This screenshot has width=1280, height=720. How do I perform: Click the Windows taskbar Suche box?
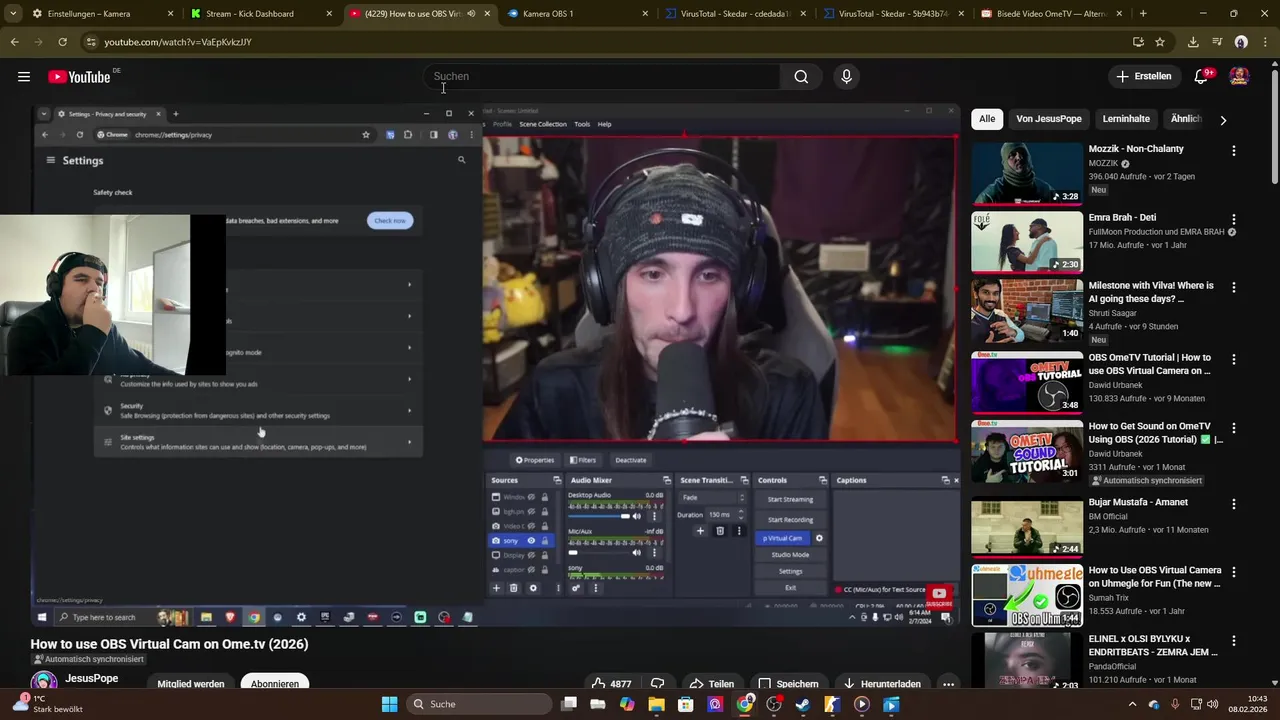(x=477, y=704)
